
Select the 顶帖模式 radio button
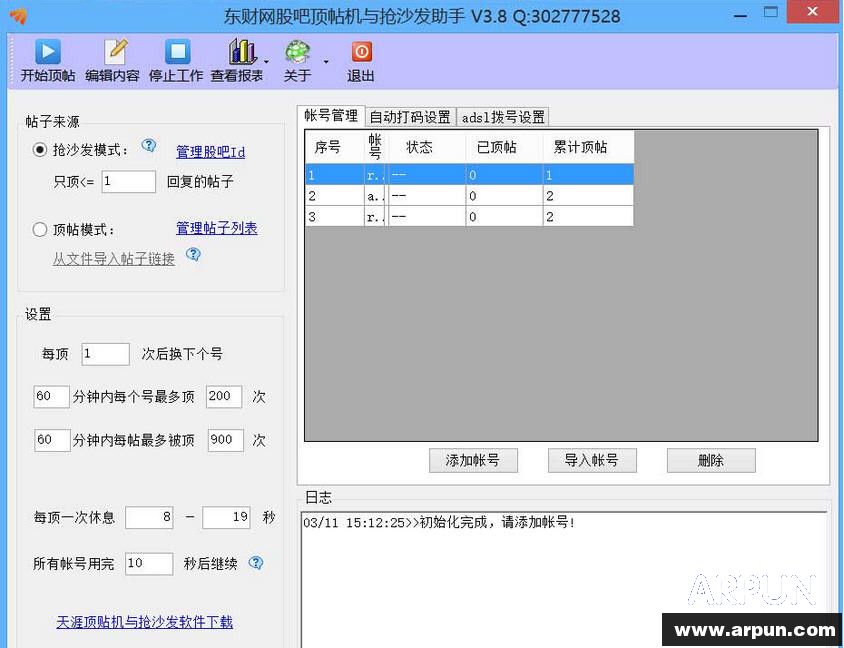point(38,229)
